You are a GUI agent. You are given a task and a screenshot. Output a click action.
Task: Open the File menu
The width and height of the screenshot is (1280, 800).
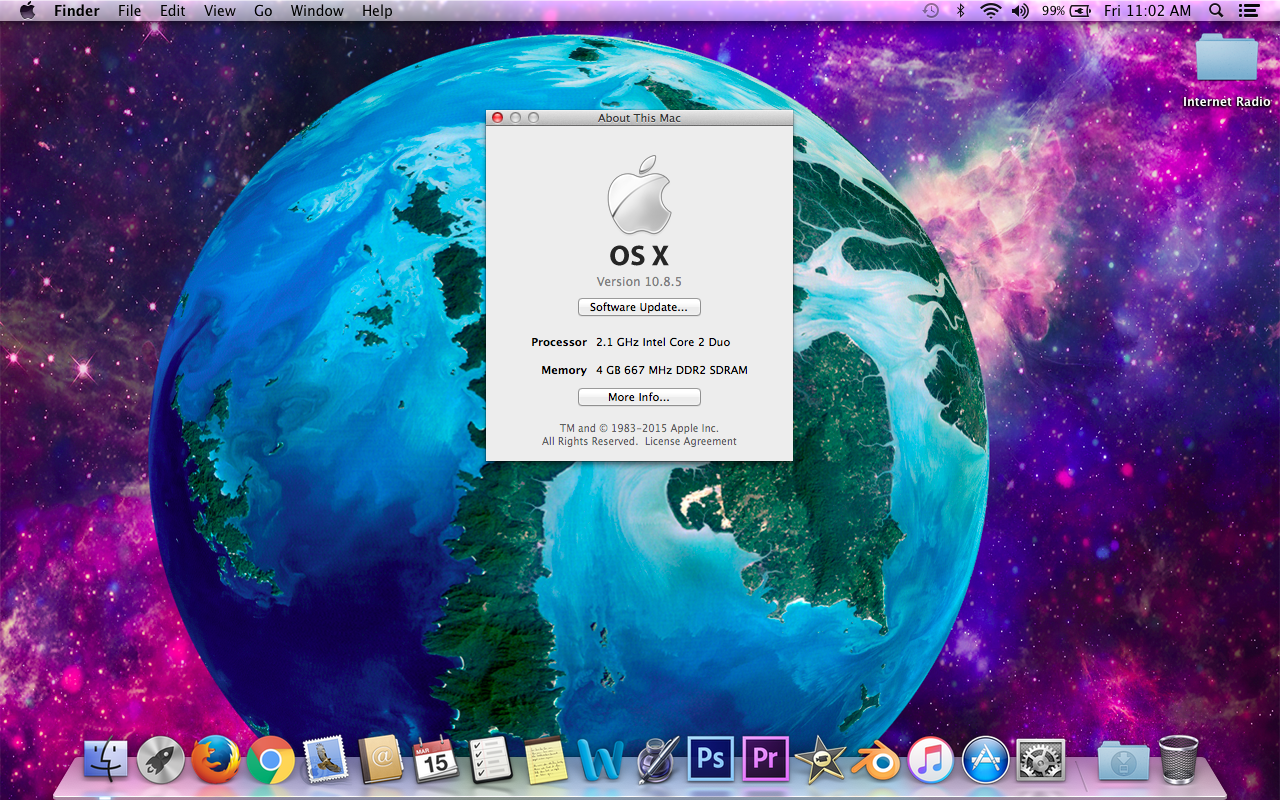coord(129,11)
